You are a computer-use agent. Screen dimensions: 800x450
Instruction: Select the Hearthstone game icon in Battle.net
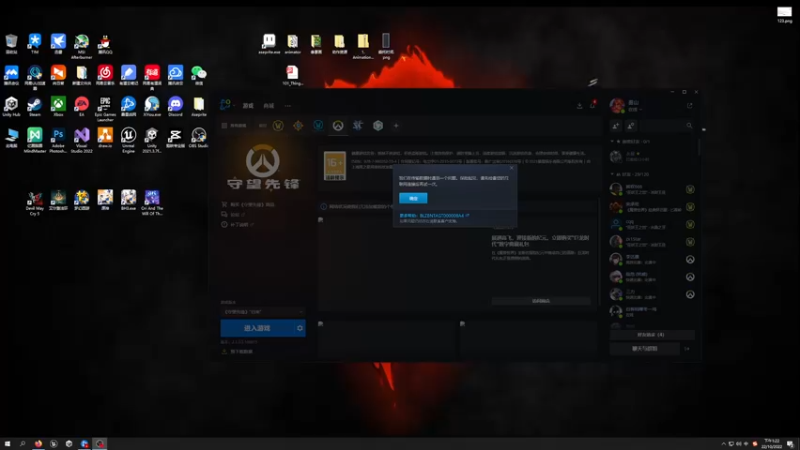tap(298, 126)
